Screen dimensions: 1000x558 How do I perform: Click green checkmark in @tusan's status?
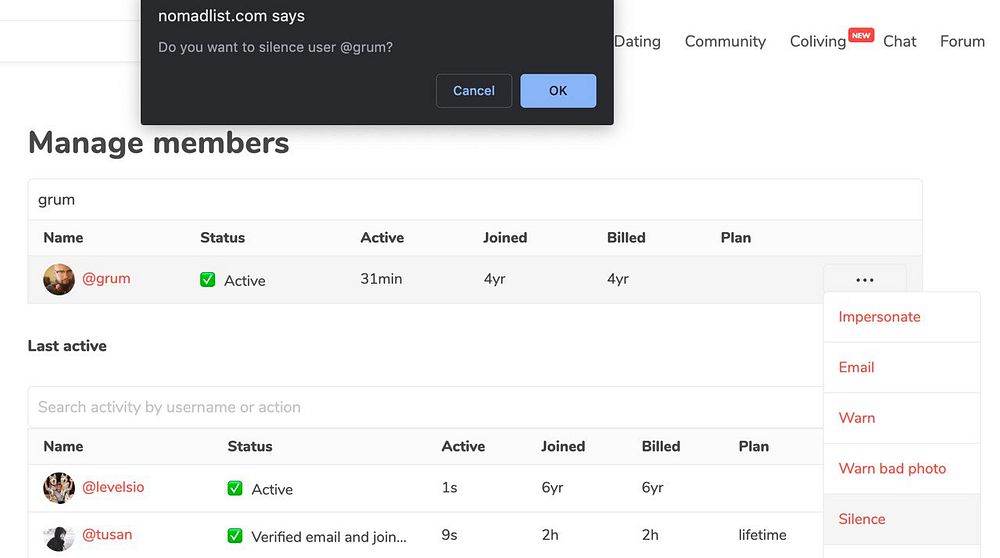235,536
